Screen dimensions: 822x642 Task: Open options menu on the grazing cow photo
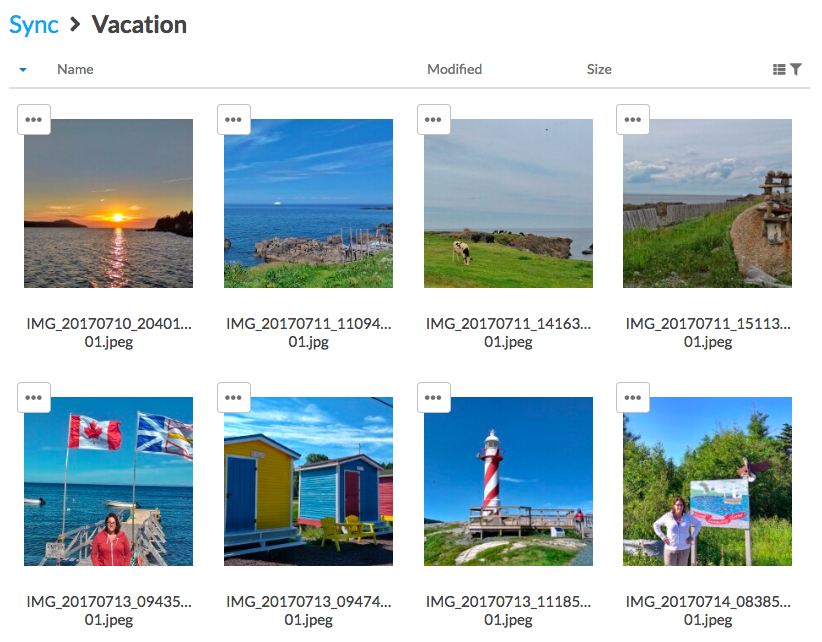click(433, 119)
